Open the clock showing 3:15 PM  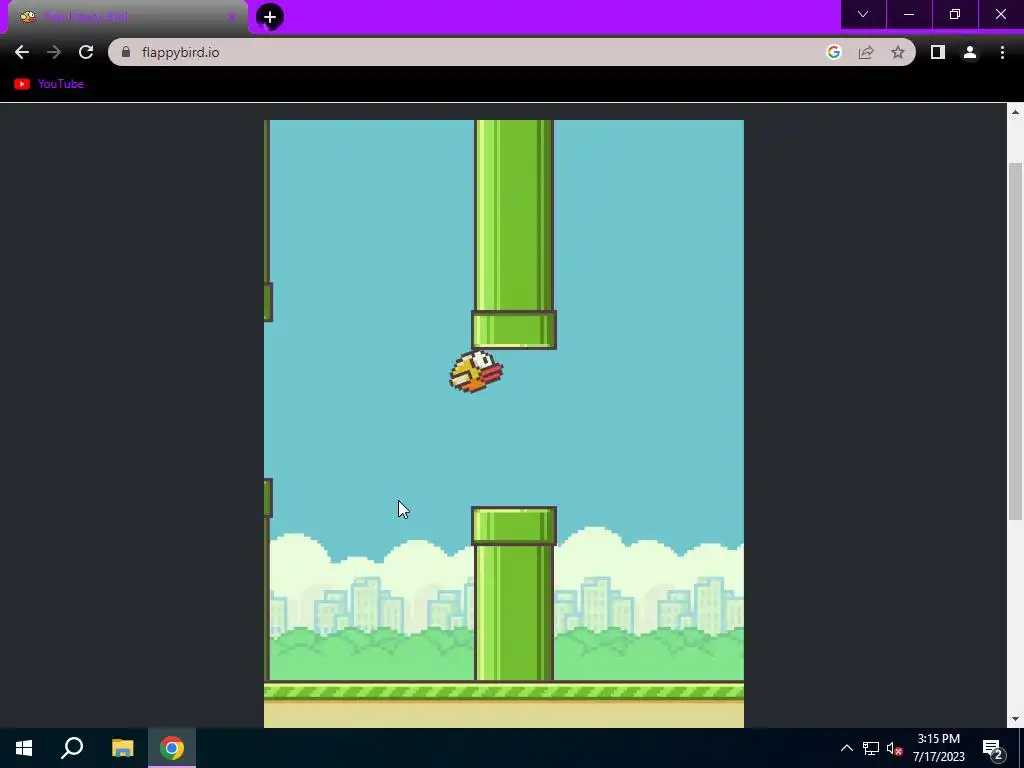pyautogui.click(x=938, y=748)
